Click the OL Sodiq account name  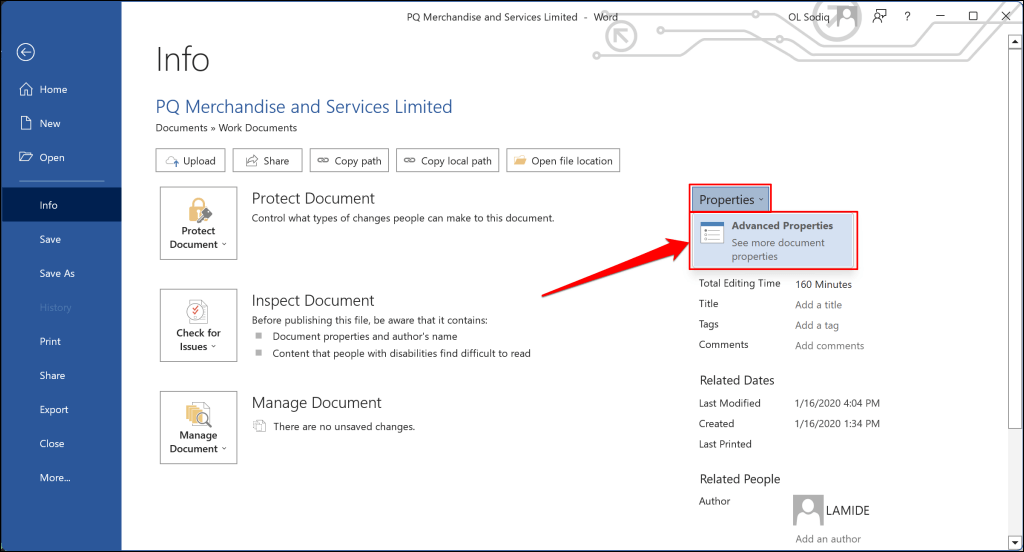(808, 17)
